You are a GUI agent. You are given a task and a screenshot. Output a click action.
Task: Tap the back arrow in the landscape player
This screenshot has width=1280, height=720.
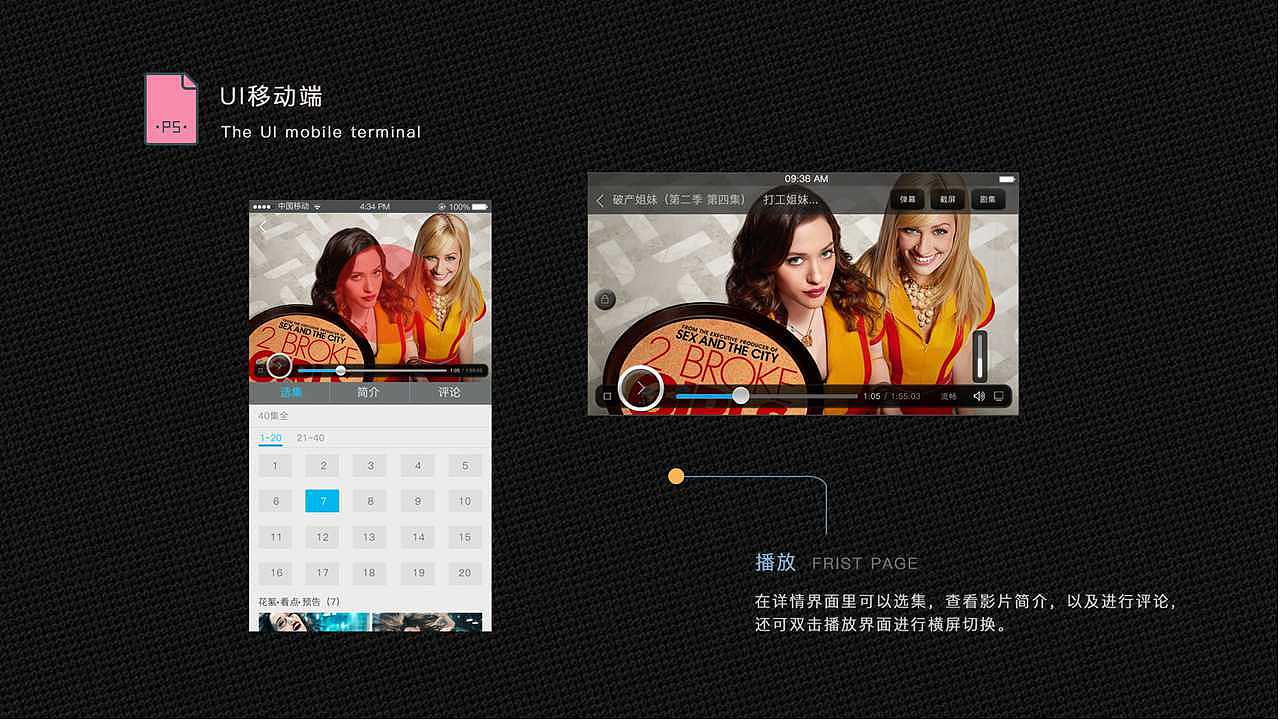click(600, 200)
